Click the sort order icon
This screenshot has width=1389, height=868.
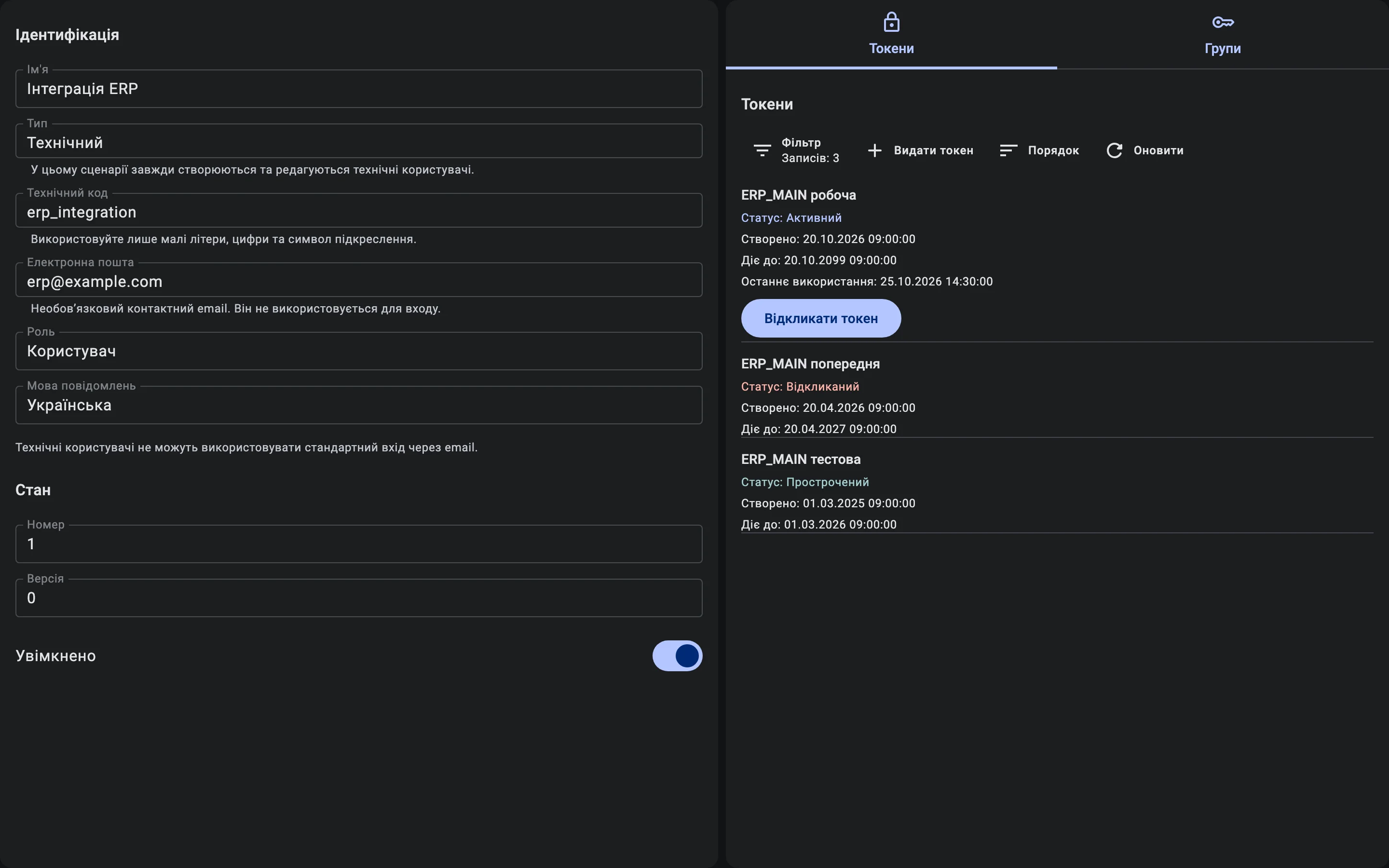coord(1008,150)
